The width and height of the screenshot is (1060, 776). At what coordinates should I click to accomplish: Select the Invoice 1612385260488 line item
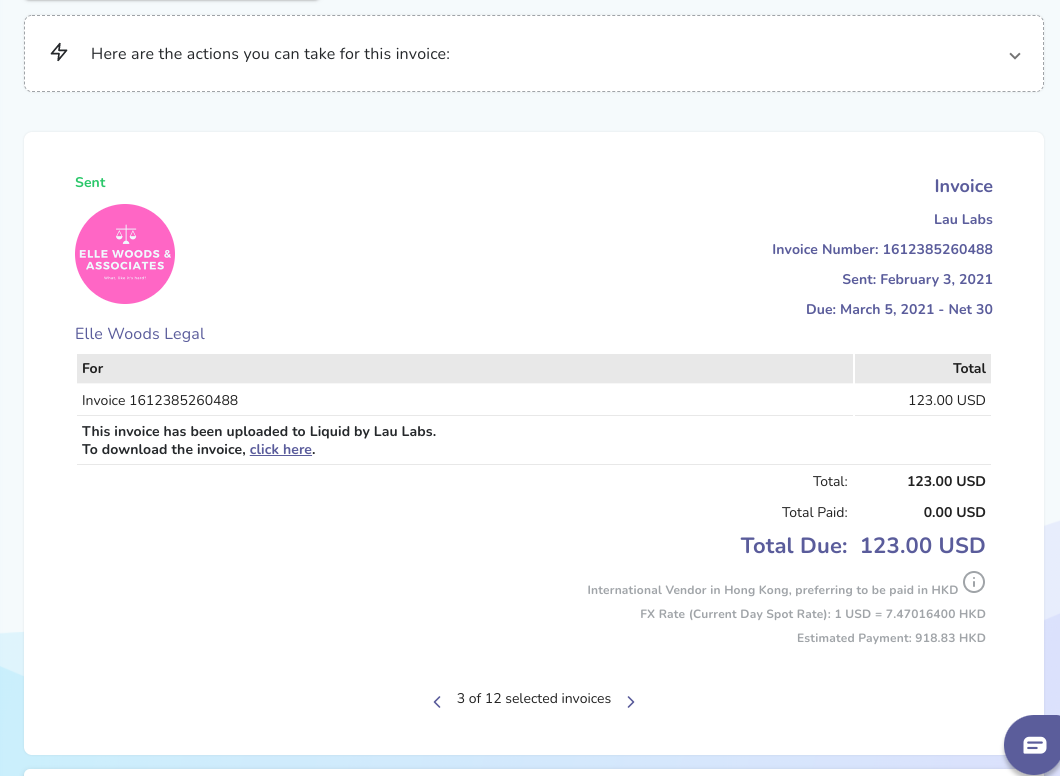pyautogui.click(x=160, y=400)
